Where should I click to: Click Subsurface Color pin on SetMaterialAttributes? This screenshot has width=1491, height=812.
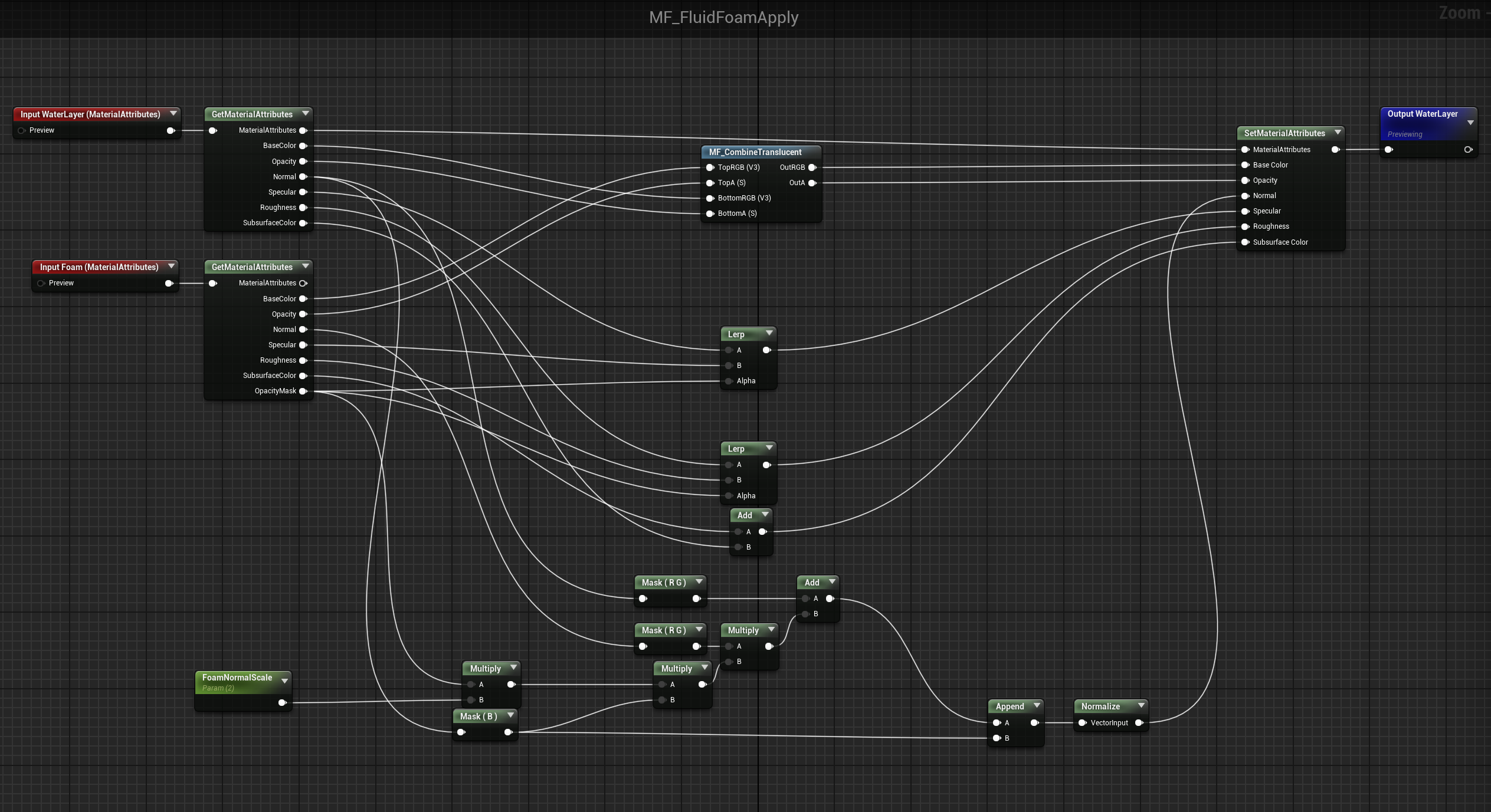(1245, 242)
